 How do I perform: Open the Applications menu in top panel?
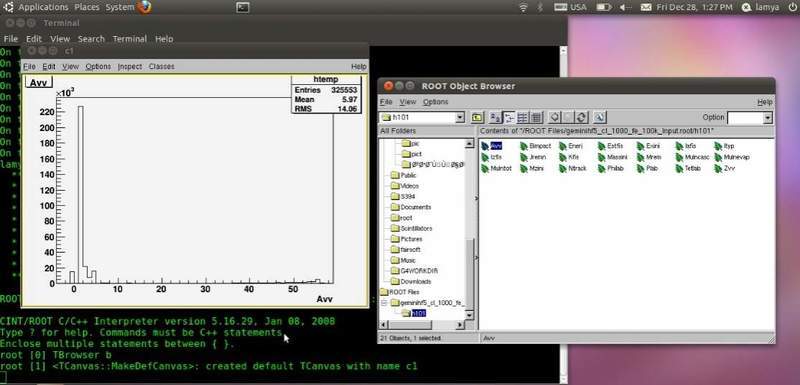43,7
